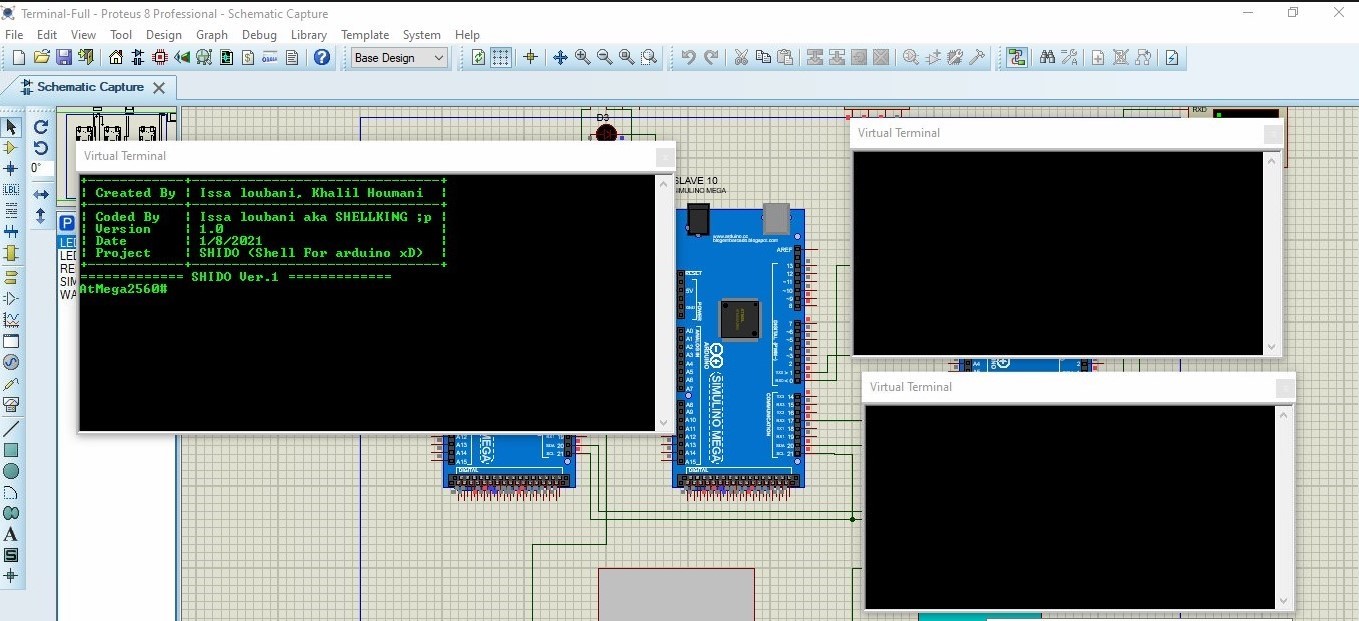1359x621 pixels.
Task: Zoom to fit the entire sheet
Action: tap(626, 58)
